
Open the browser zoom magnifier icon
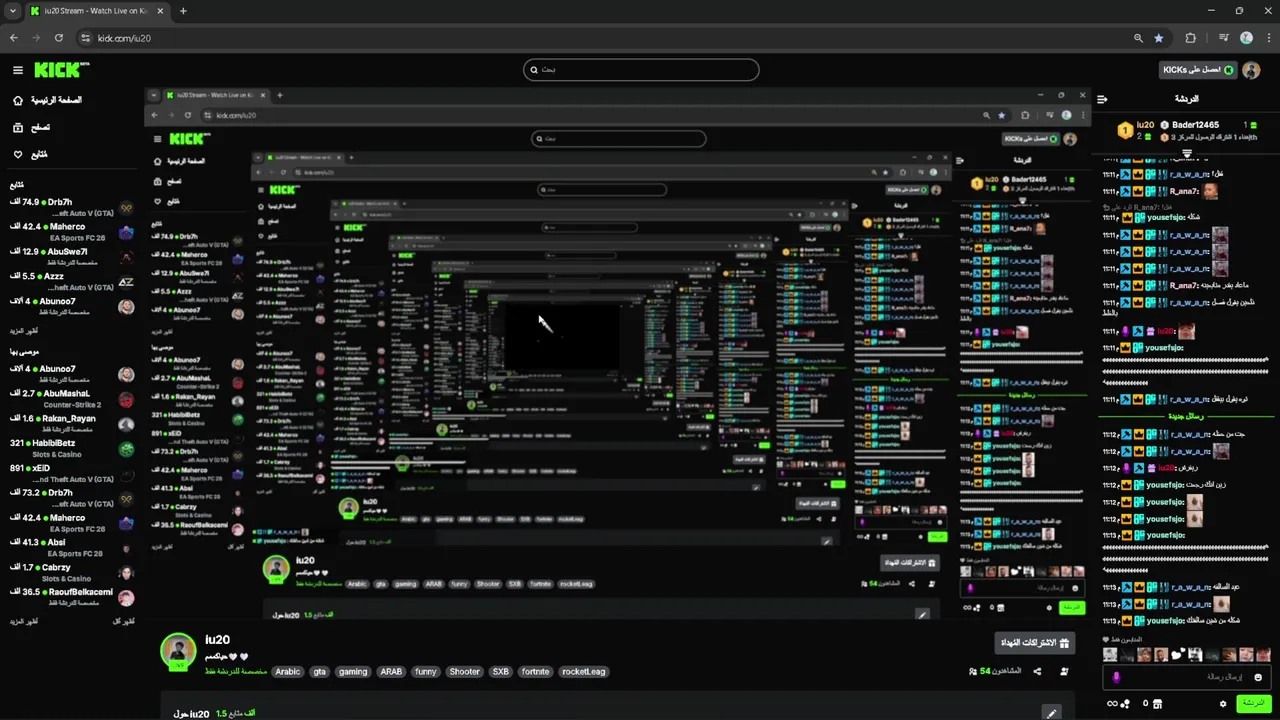tap(1138, 38)
